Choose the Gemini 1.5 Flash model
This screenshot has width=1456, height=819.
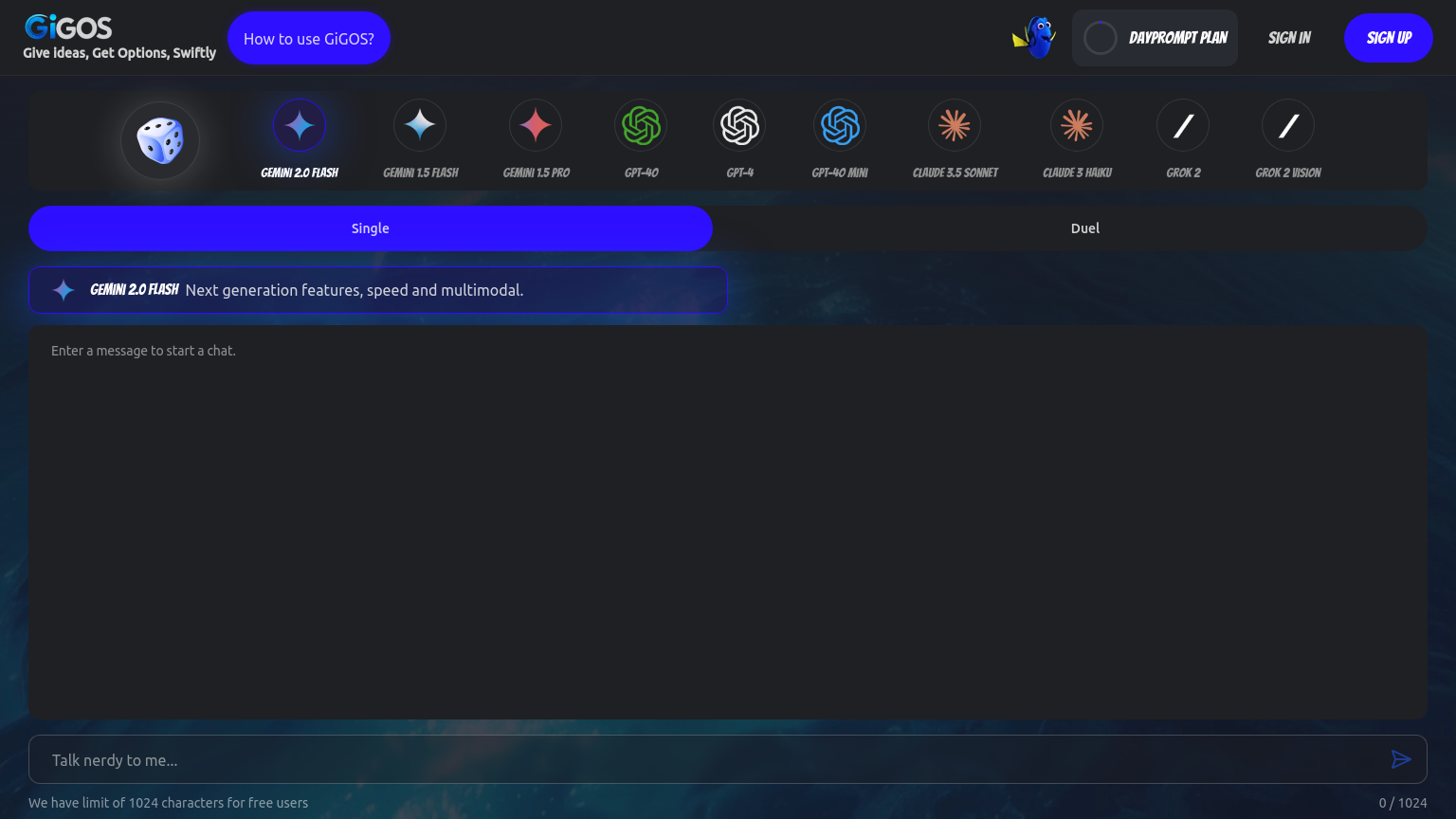click(x=420, y=126)
